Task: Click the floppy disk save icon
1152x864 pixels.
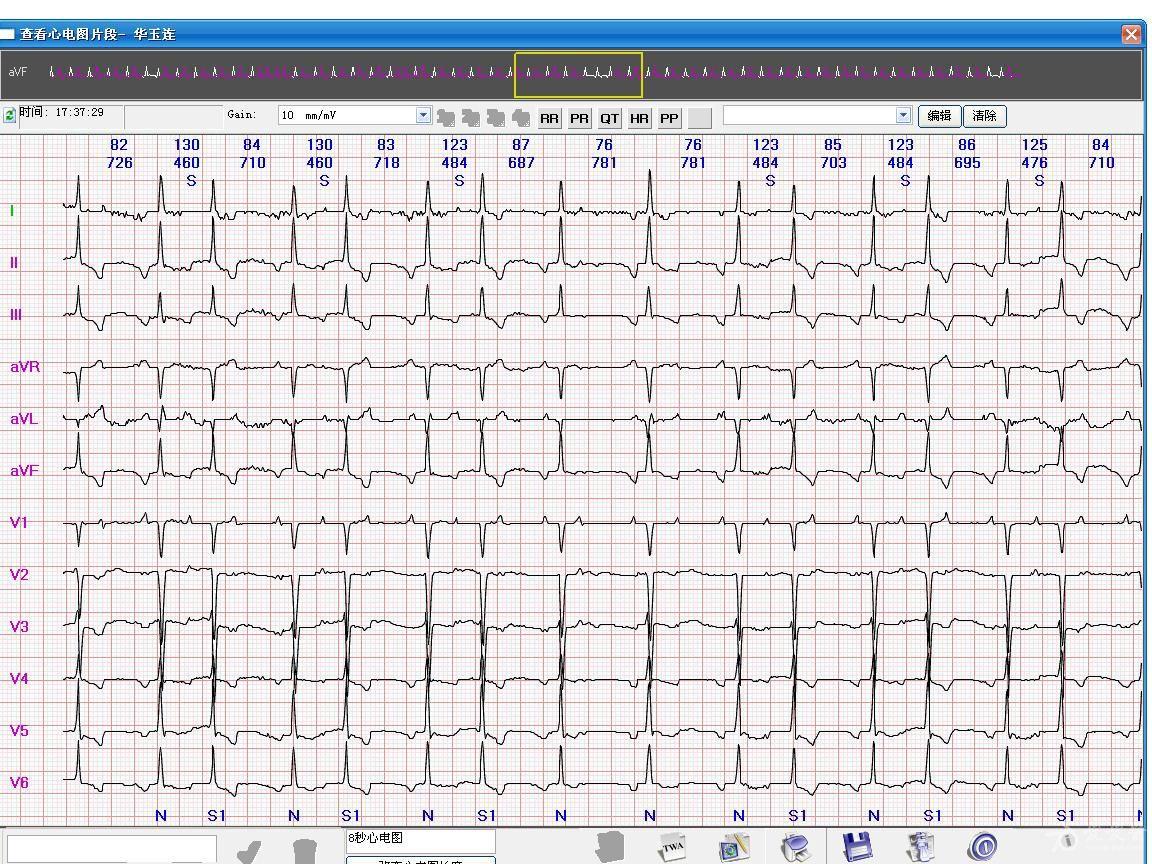Action: click(858, 846)
